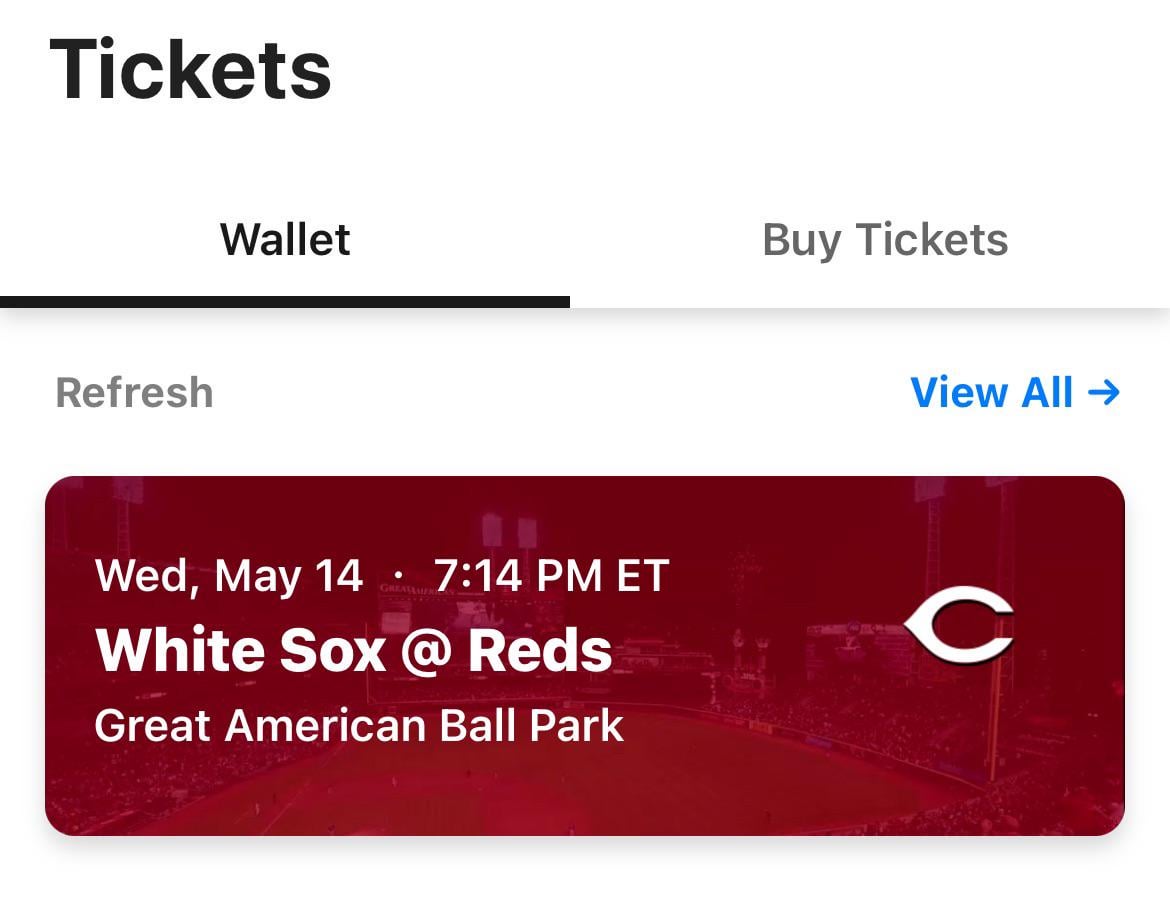Screen dimensions: 1170x913
Task: Click the active tab underline beneath Wallet
Action: (x=285, y=298)
